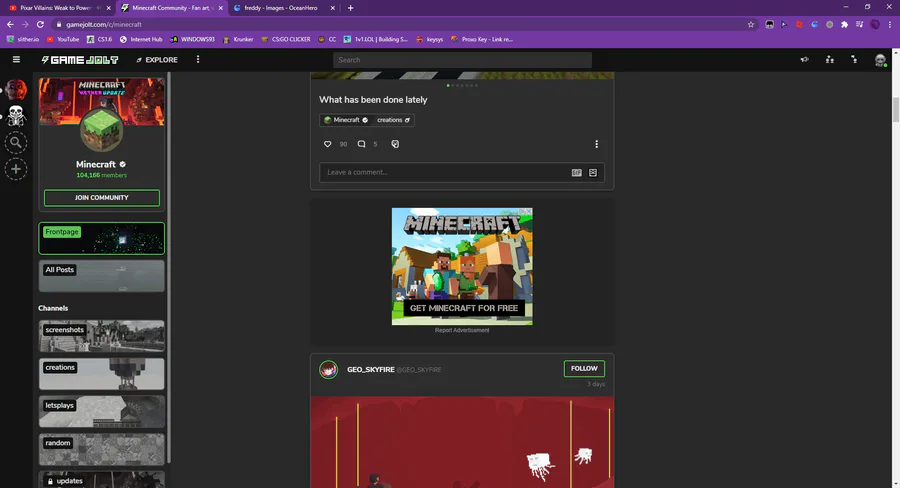The height and width of the screenshot is (488, 900).
Task: Click the sidebar search communities icon
Action: tap(16, 142)
